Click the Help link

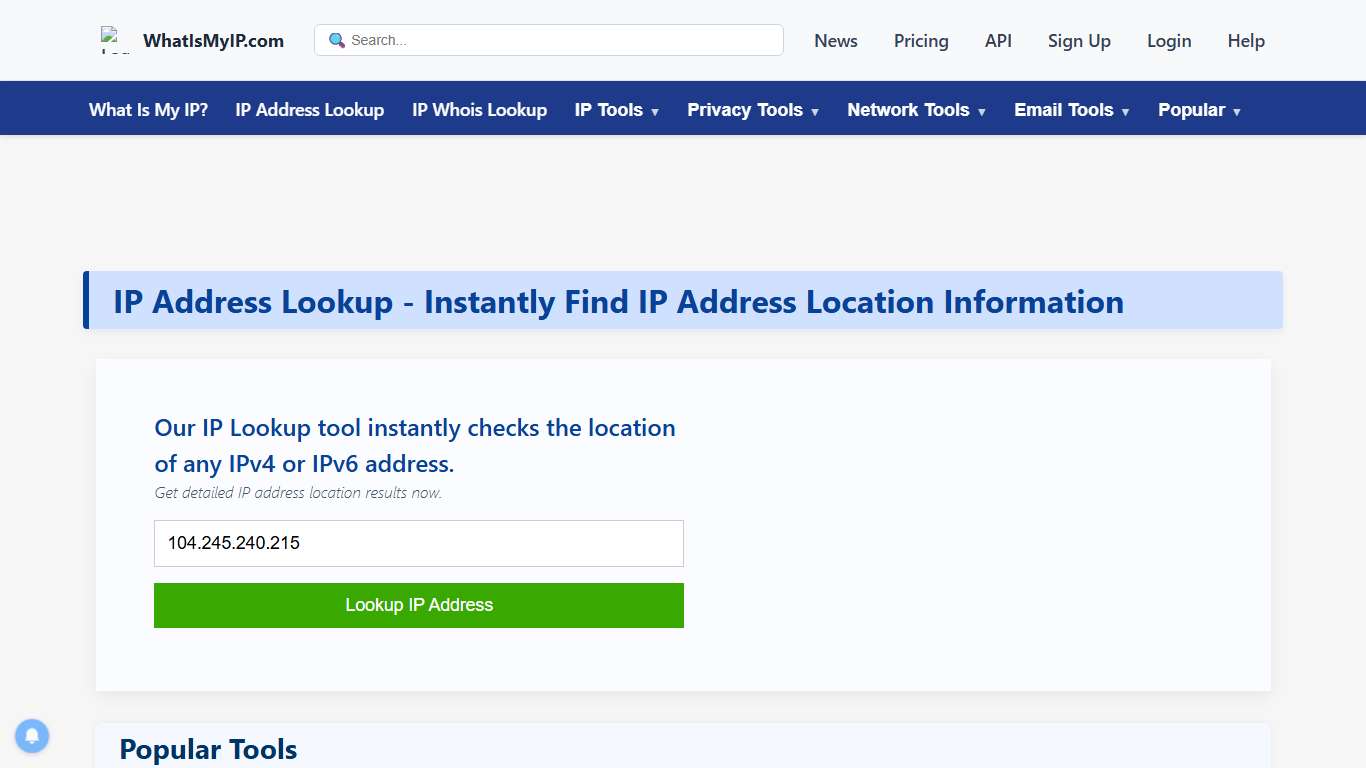click(x=1246, y=41)
